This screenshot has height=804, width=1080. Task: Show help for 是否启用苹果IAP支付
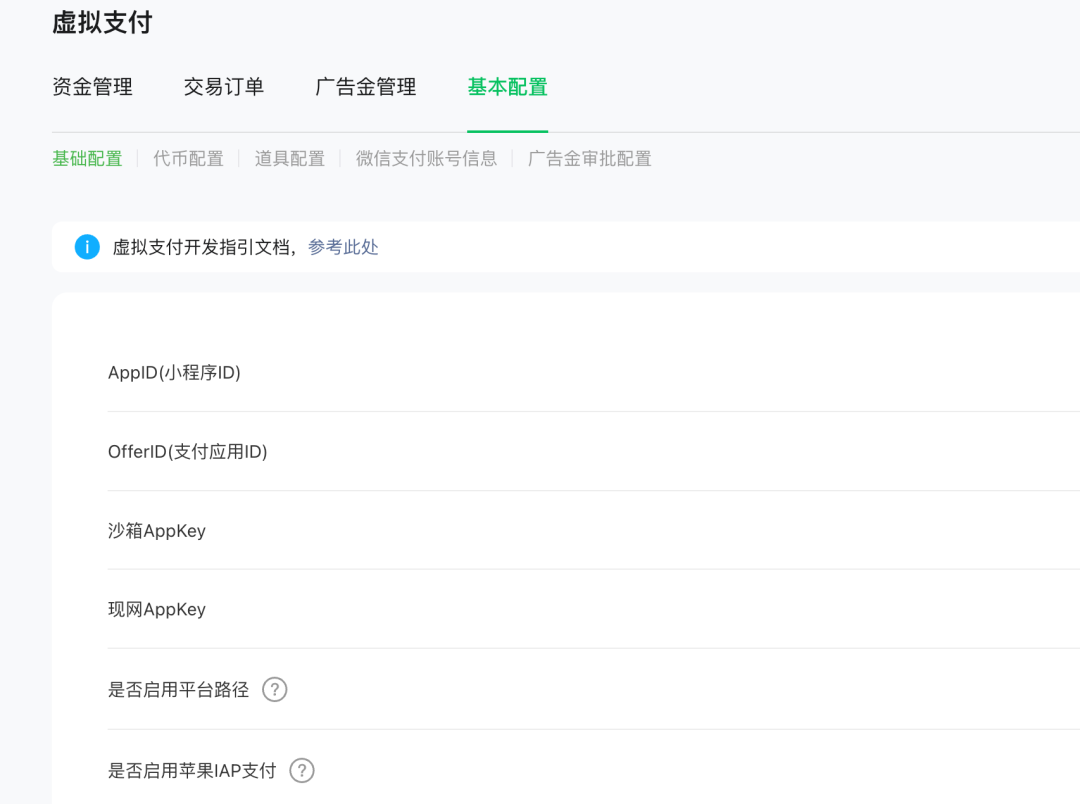pyautogui.click(x=302, y=770)
